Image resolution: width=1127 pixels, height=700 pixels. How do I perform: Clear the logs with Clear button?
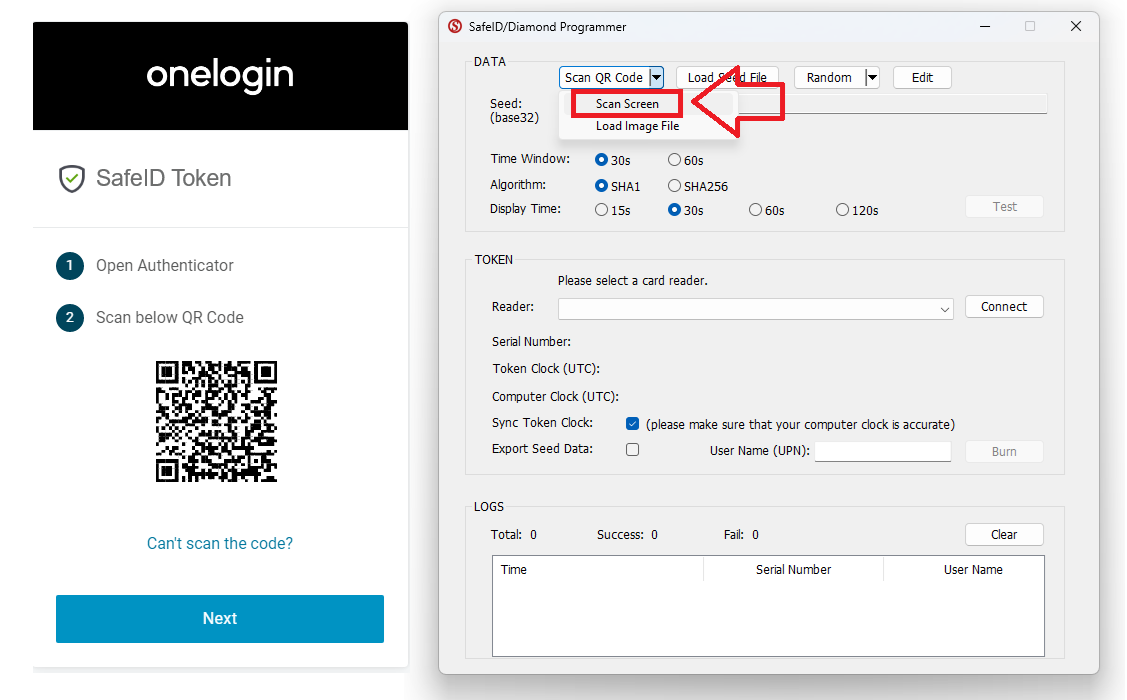pos(1004,535)
